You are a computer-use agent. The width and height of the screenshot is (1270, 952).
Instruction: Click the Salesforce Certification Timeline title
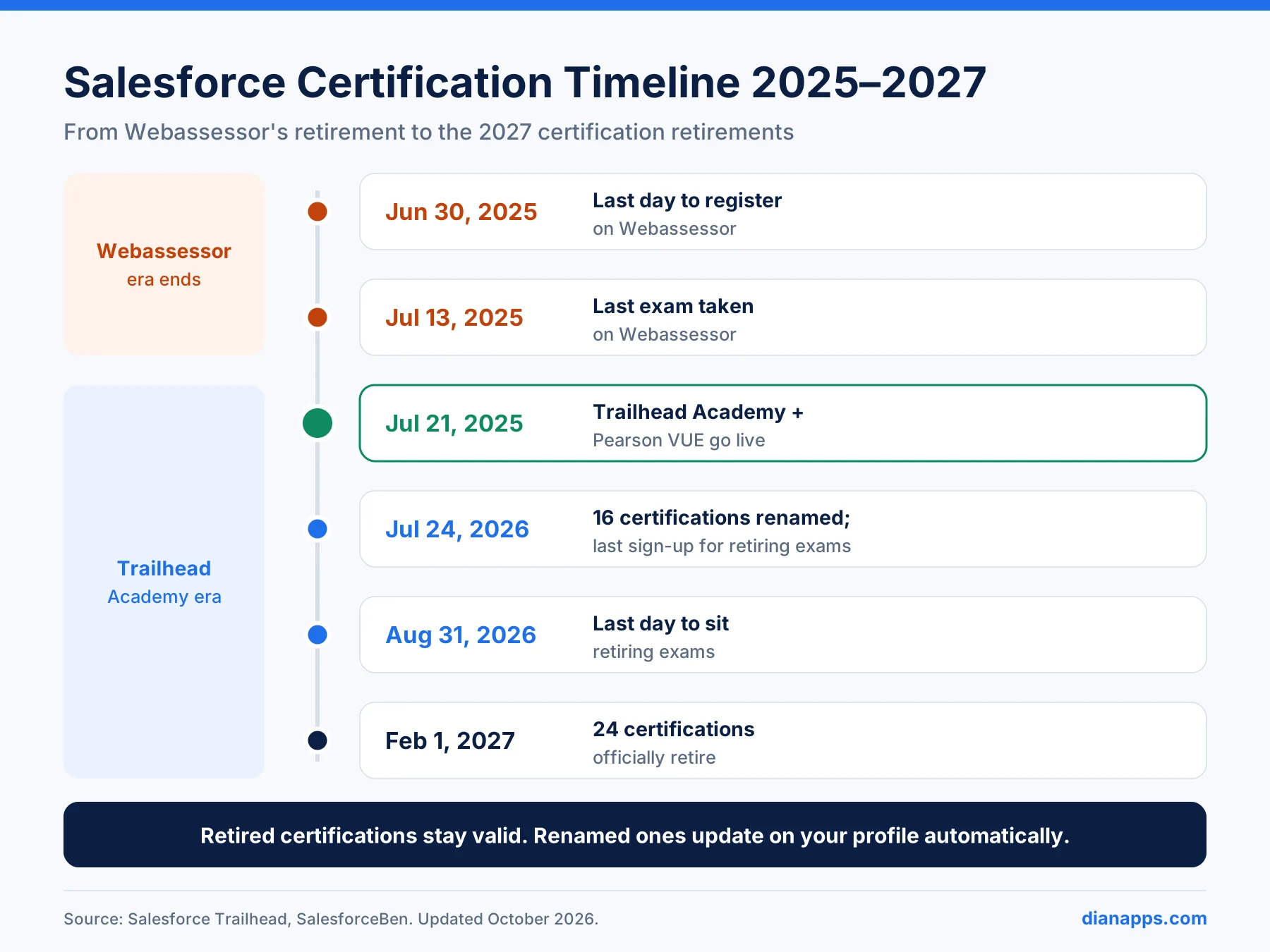pyautogui.click(x=525, y=83)
